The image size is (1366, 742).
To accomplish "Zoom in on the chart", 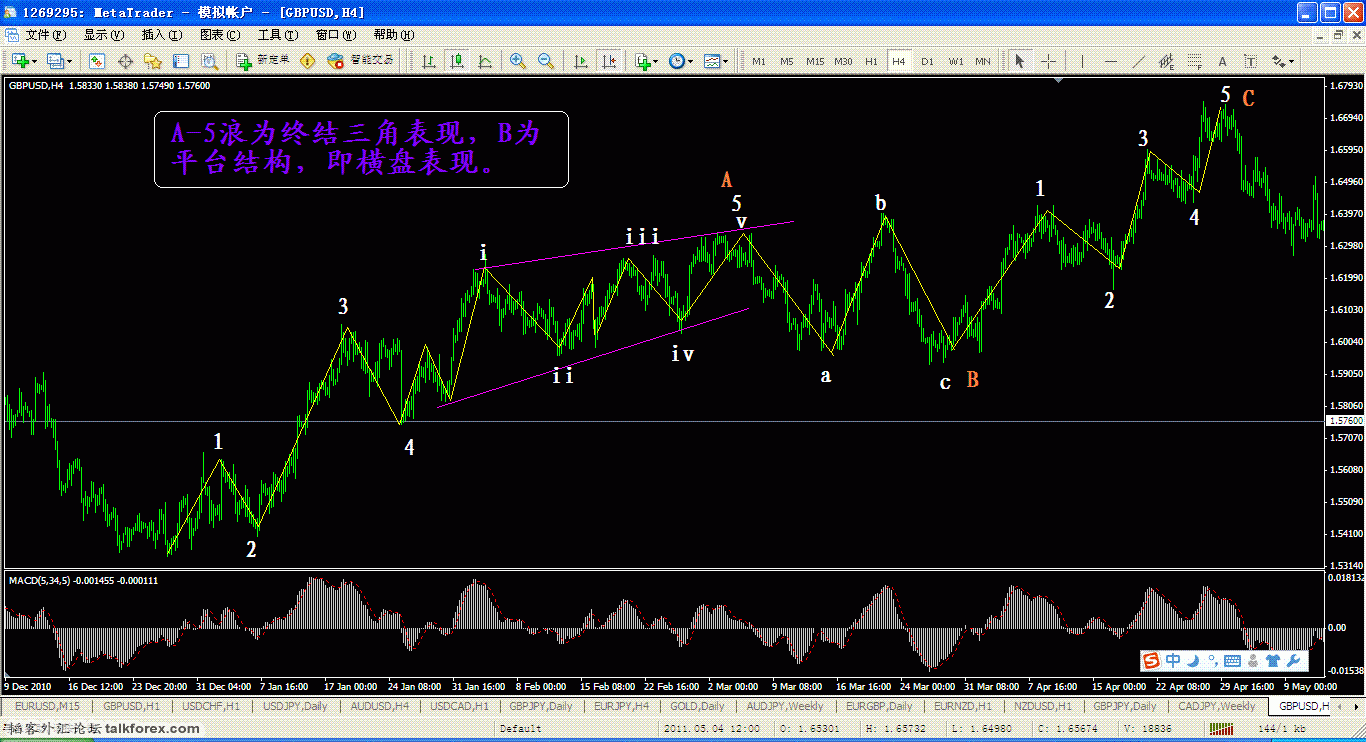I will [x=518, y=61].
